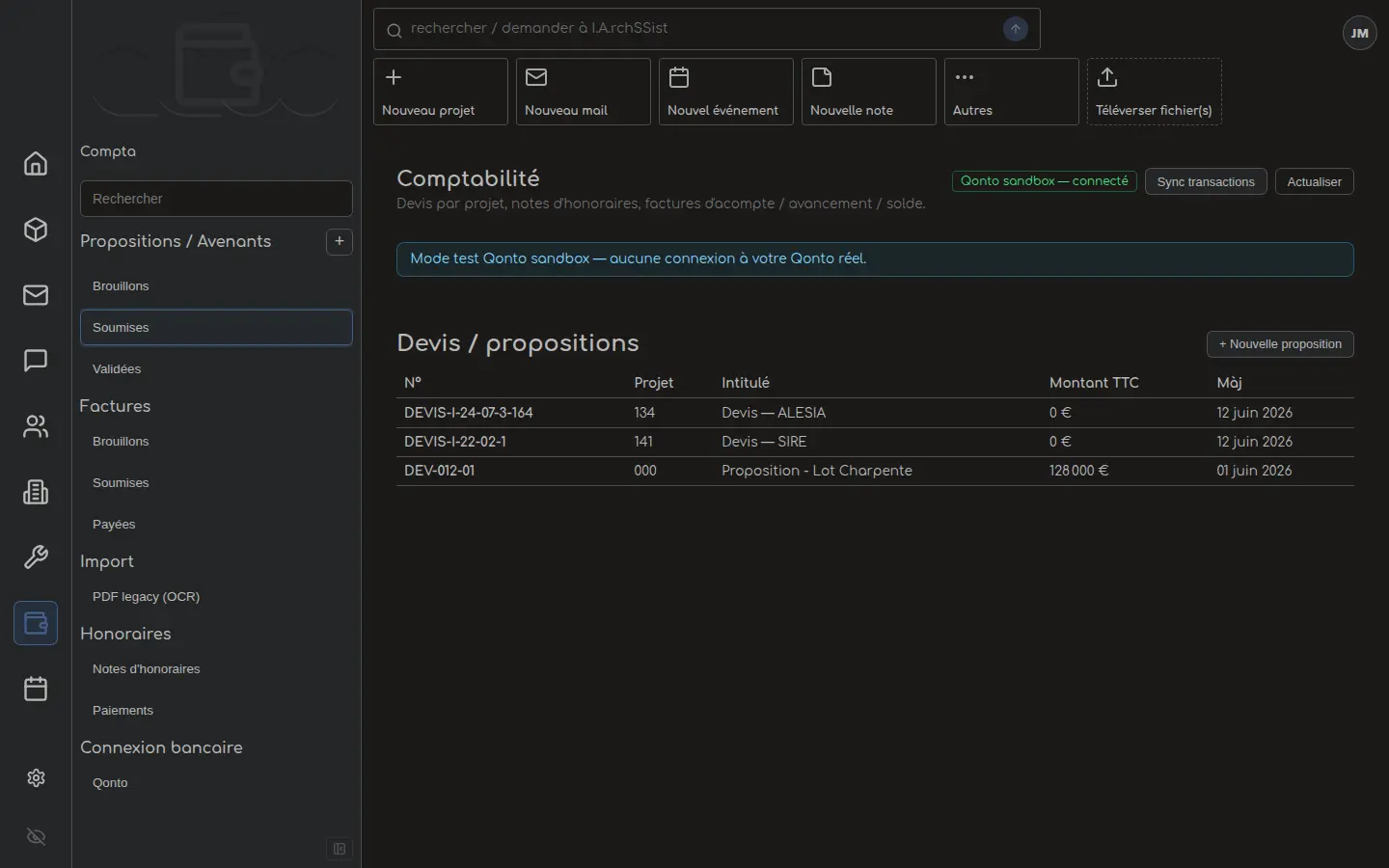The width and height of the screenshot is (1389, 868).
Task: Open the cube projects icon
Action: [x=36, y=230]
